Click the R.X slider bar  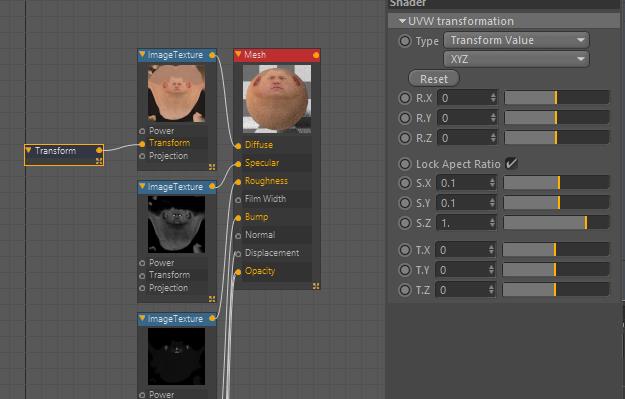557,98
